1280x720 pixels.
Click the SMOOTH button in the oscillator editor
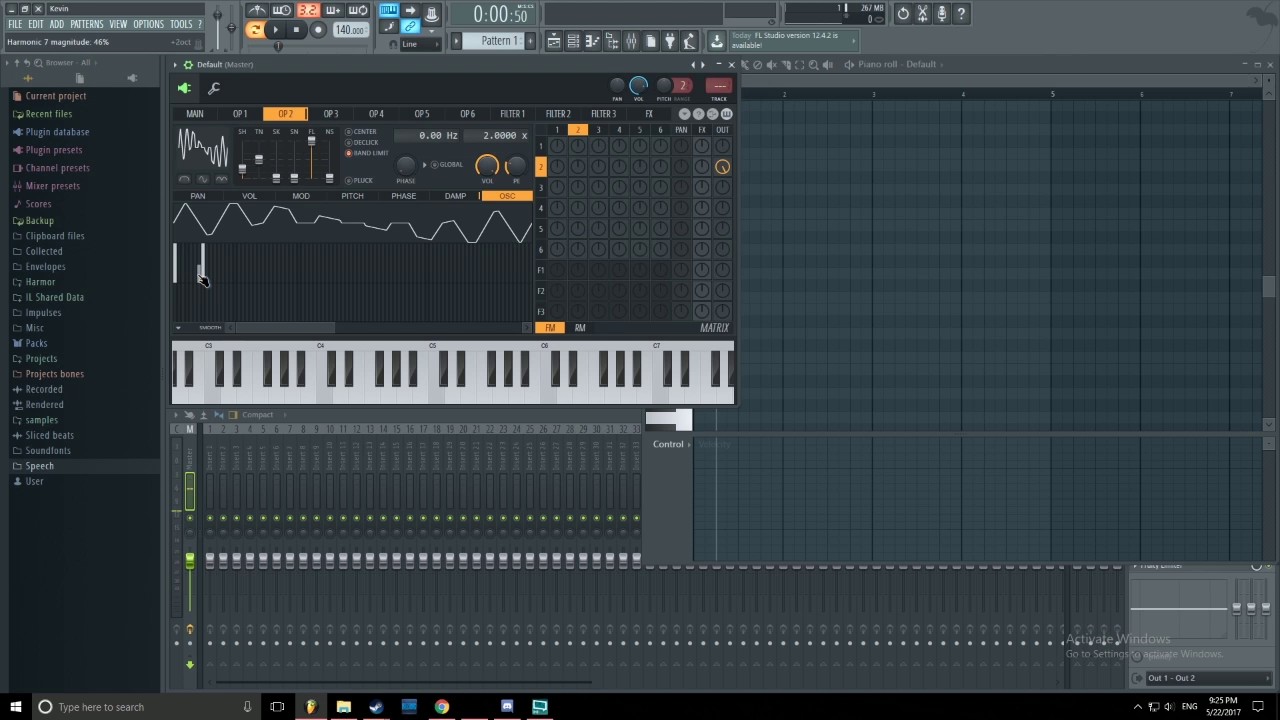click(210, 328)
